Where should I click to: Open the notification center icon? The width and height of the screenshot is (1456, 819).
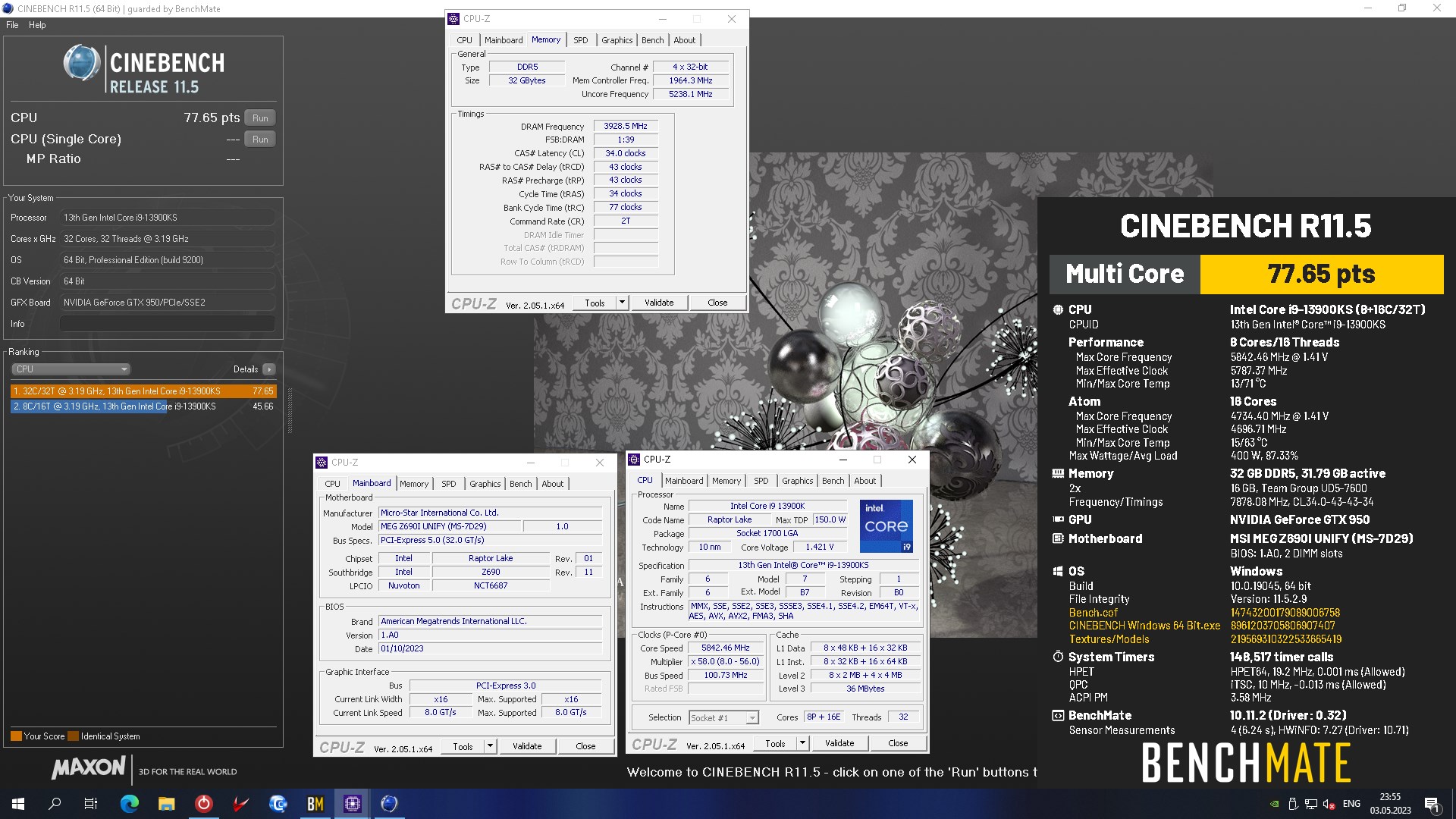click(x=1432, y=804)
